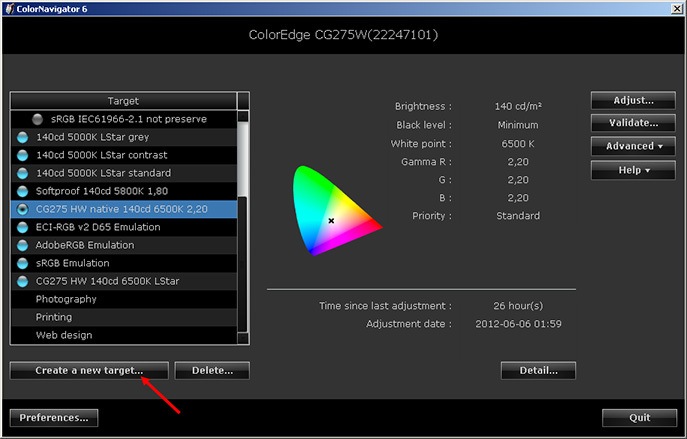Viewport: 687px width, 439px height.
Task: Select the Printing target row
Action: (124, 317)
